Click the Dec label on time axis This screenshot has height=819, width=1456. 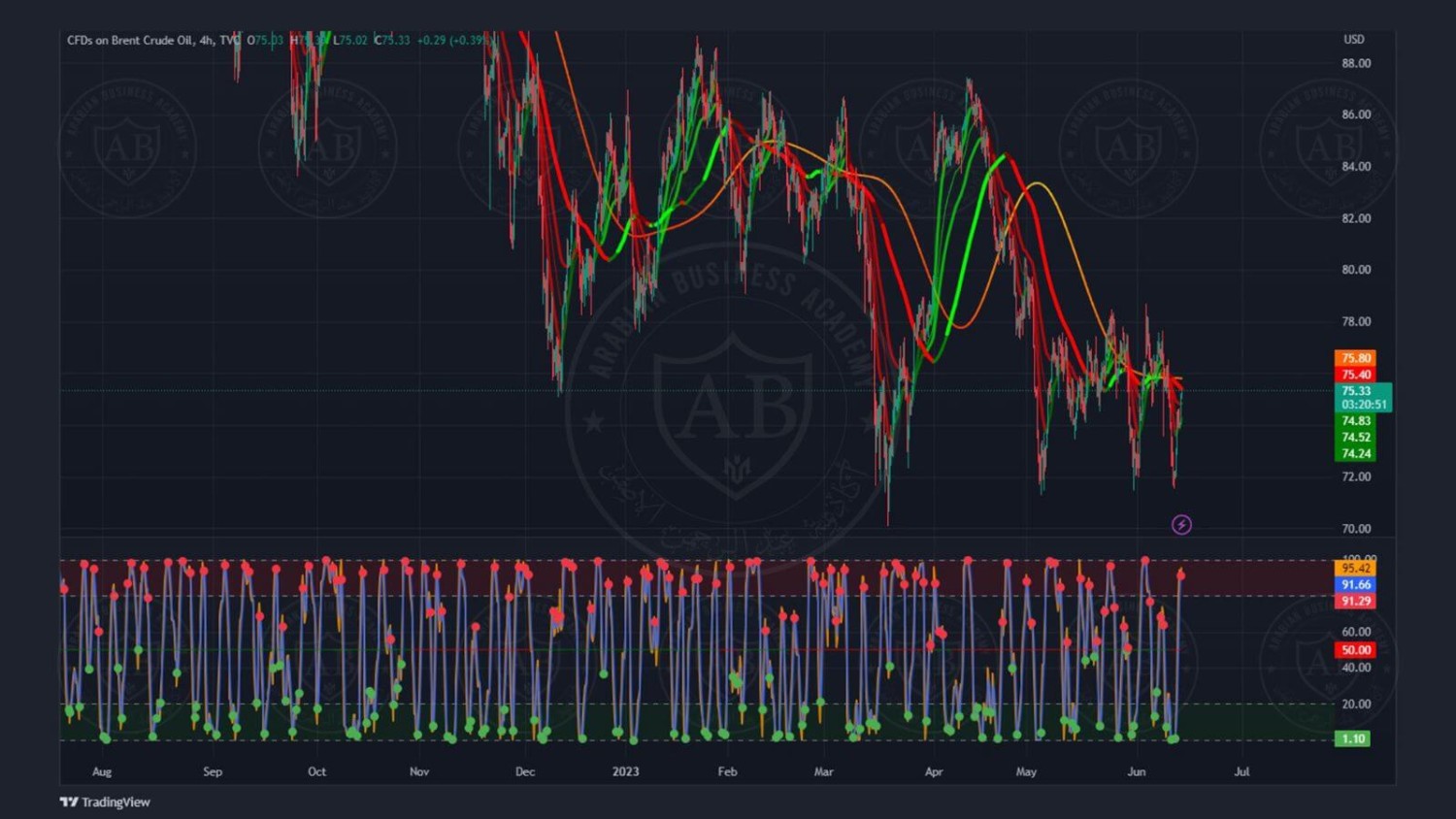pos(525,772)
